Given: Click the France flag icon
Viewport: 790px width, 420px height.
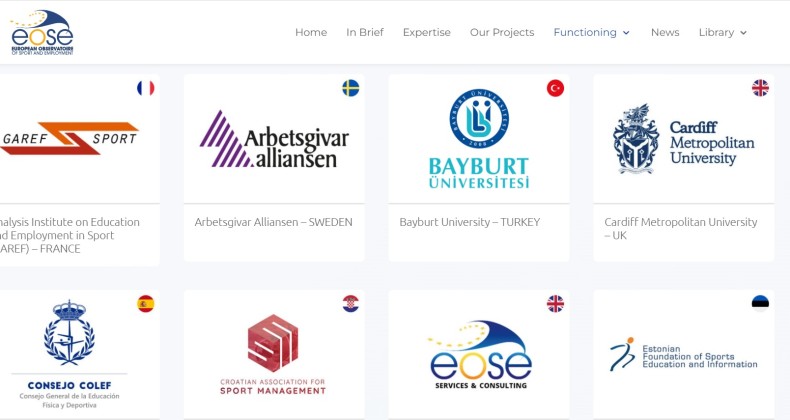Looking at the screenshot, I should tap(146, 88).
